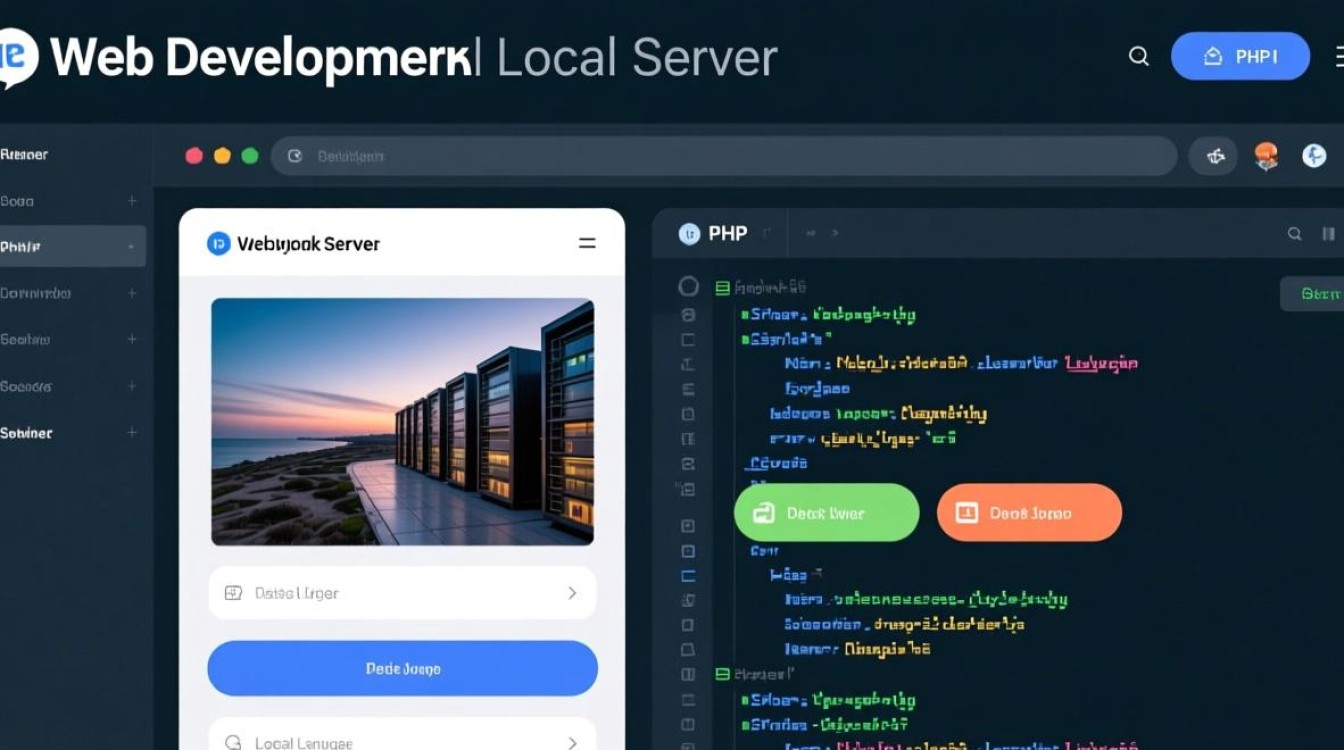
Task: Click the blue PHP button in header
Action: tap(1240, 57)
